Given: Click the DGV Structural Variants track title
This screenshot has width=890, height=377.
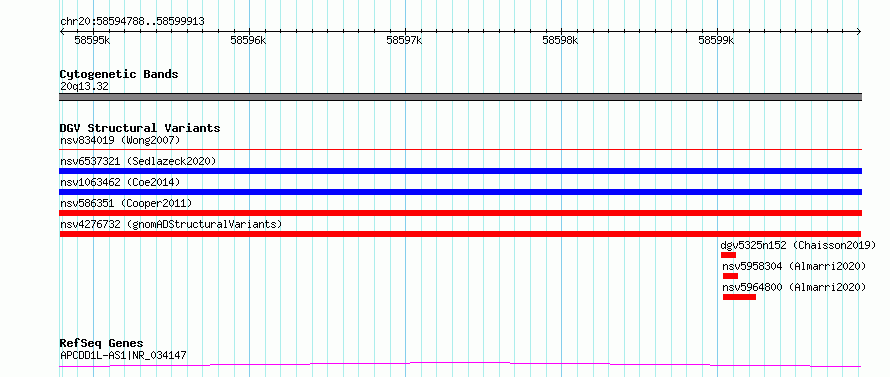Looking at the screenshot, I should 140,128.
